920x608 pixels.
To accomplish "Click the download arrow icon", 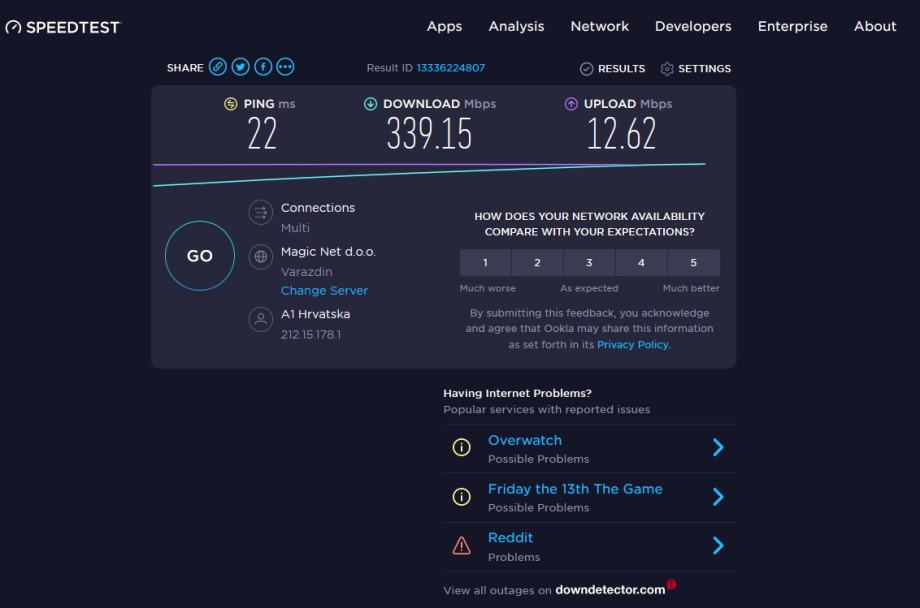I will coord(370,104).
